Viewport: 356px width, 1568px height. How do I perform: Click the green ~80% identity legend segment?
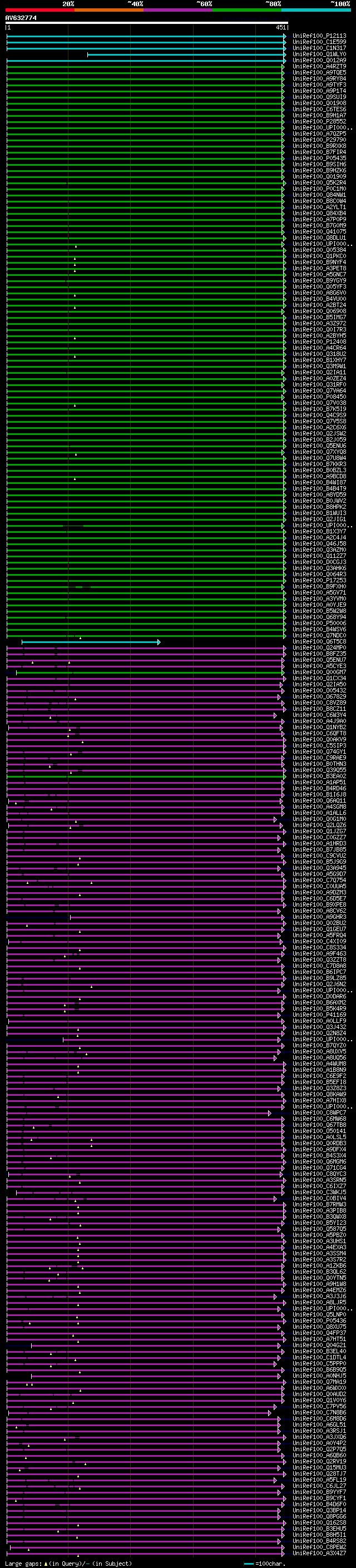point(247,10)
